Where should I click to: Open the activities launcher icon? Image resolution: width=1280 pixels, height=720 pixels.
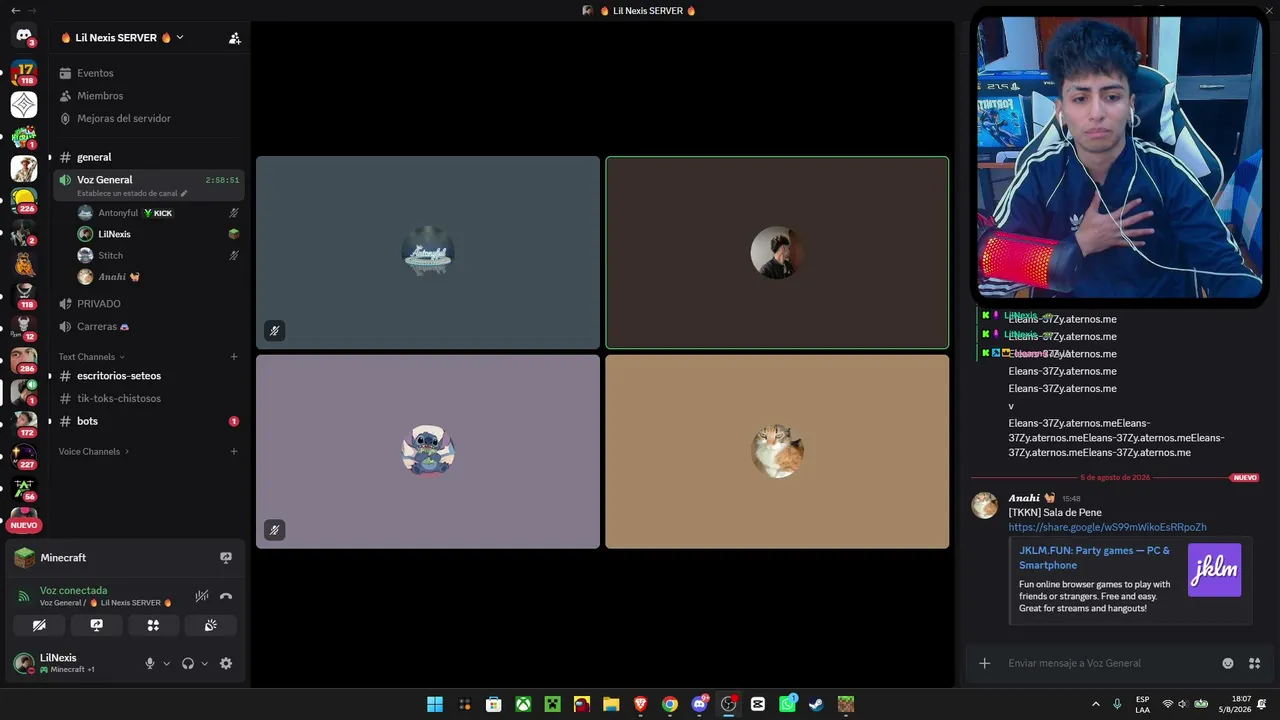tap(153, 625)
